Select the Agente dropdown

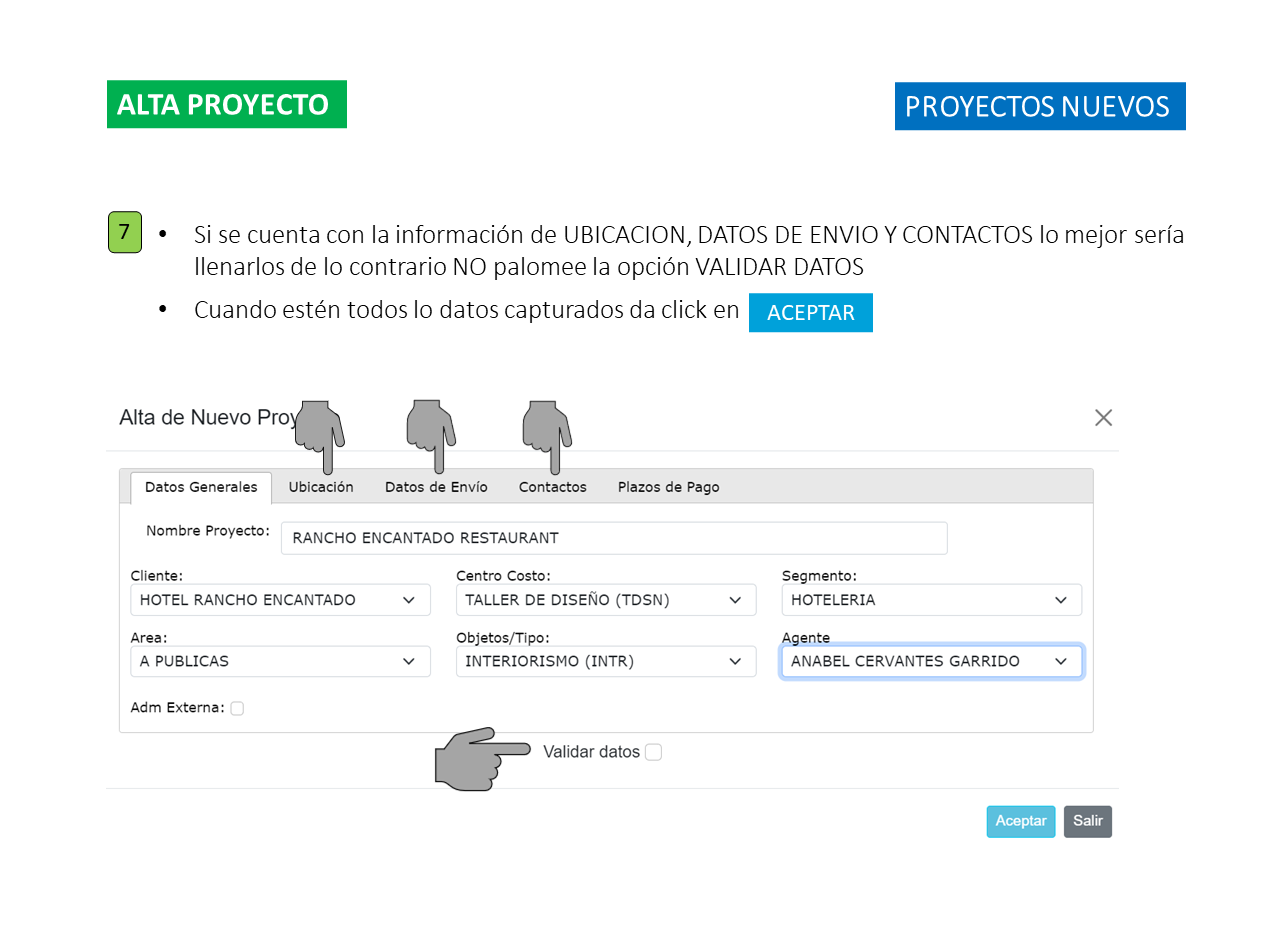(x=931, y=661)
